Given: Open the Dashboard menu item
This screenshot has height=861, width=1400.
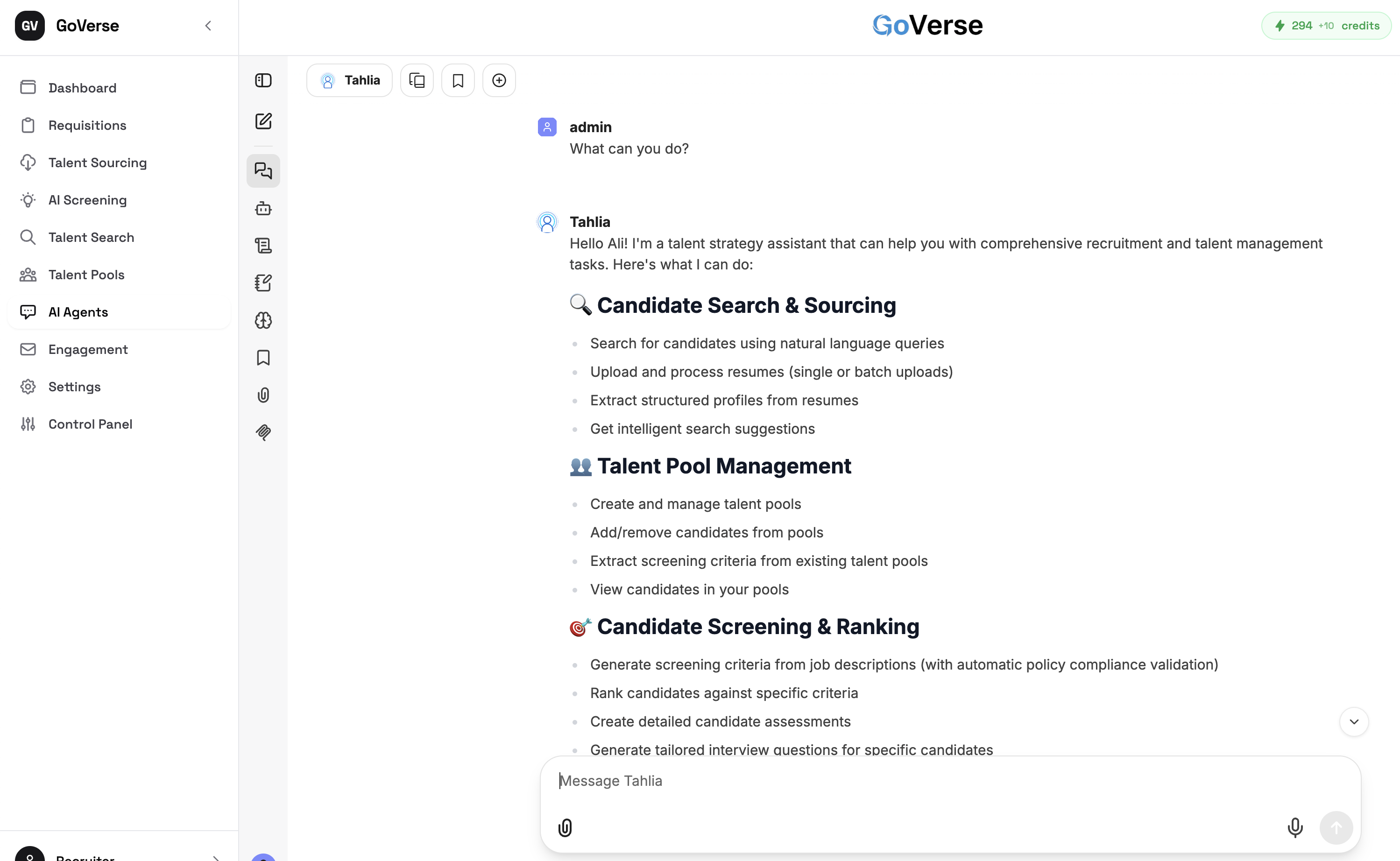Looking at the screenshot, I should [119, 88].
